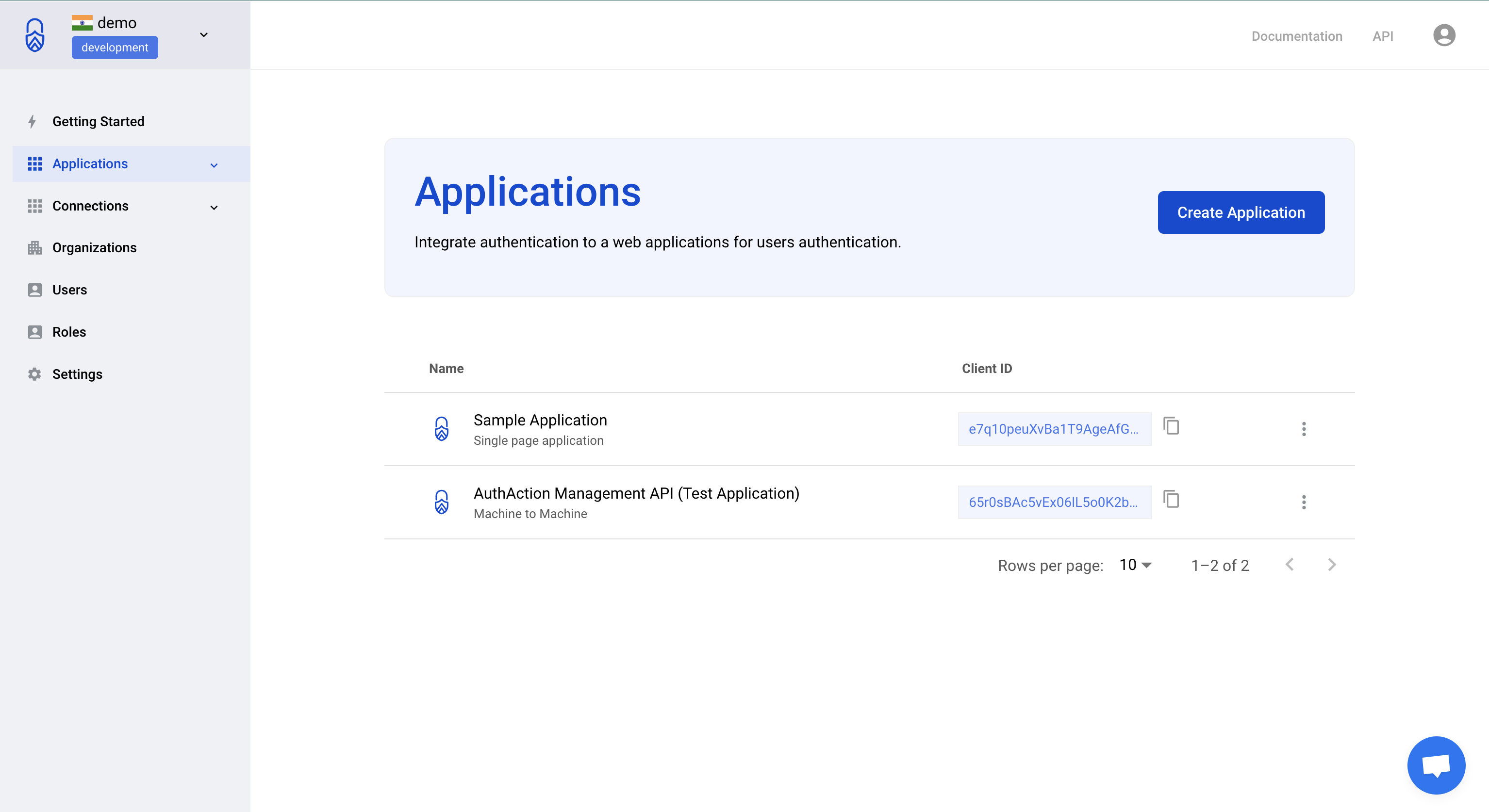Click the Applications grid icon

point(34,164)
